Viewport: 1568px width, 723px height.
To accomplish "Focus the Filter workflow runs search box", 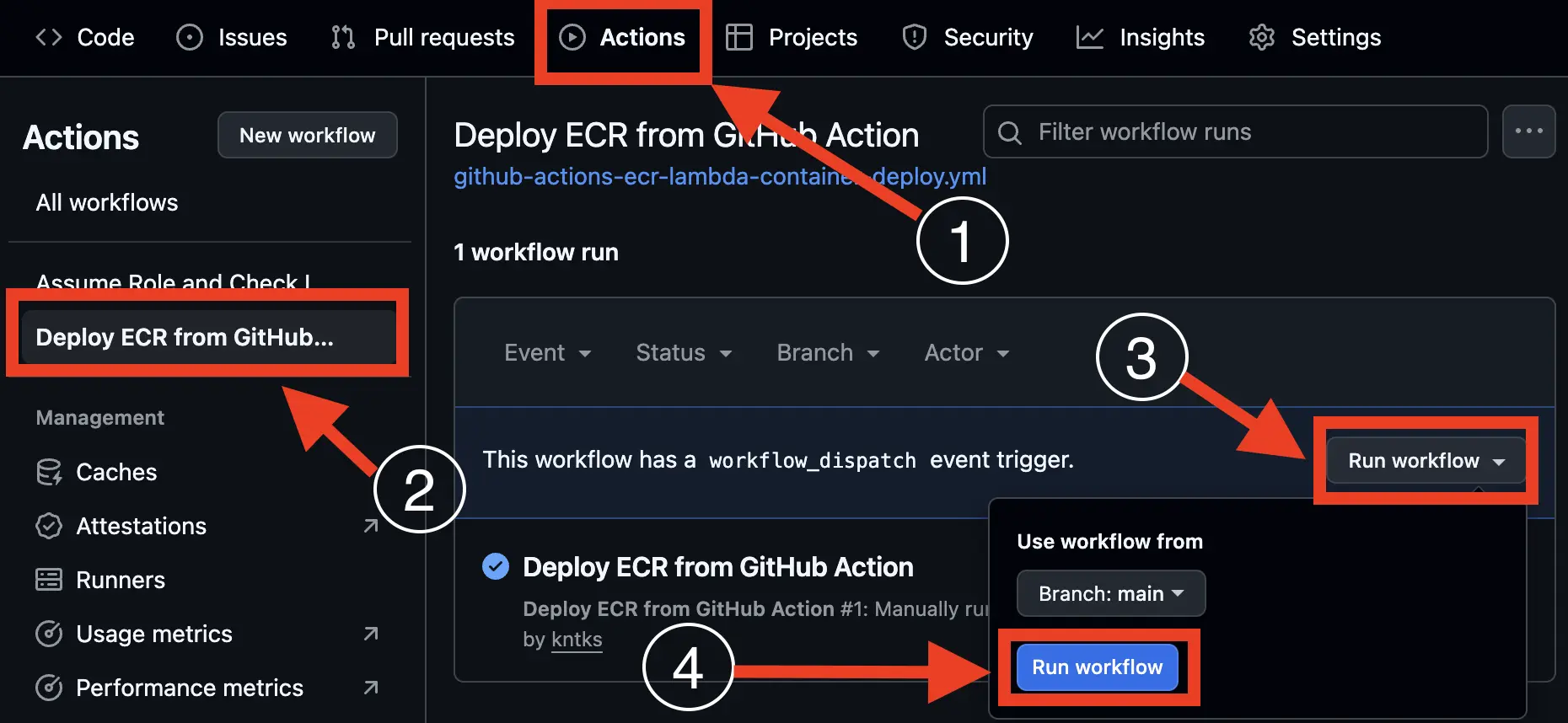I will [x=1235, y=131].
